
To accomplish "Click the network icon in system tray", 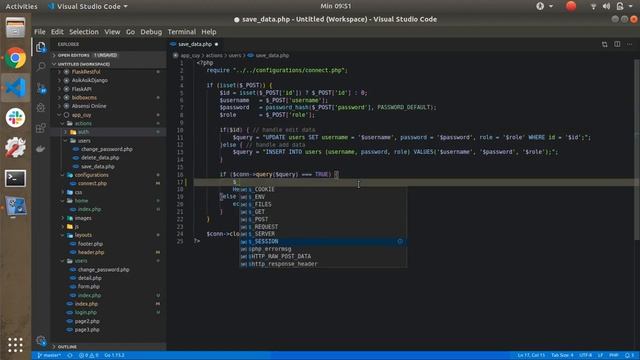I will tap(593, 6).
